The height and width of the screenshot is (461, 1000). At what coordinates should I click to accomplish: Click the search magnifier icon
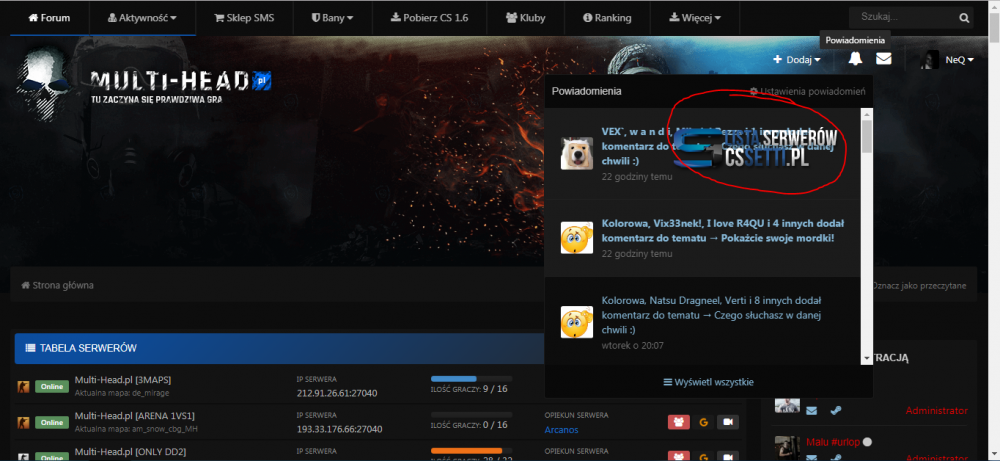coord(964,18)
